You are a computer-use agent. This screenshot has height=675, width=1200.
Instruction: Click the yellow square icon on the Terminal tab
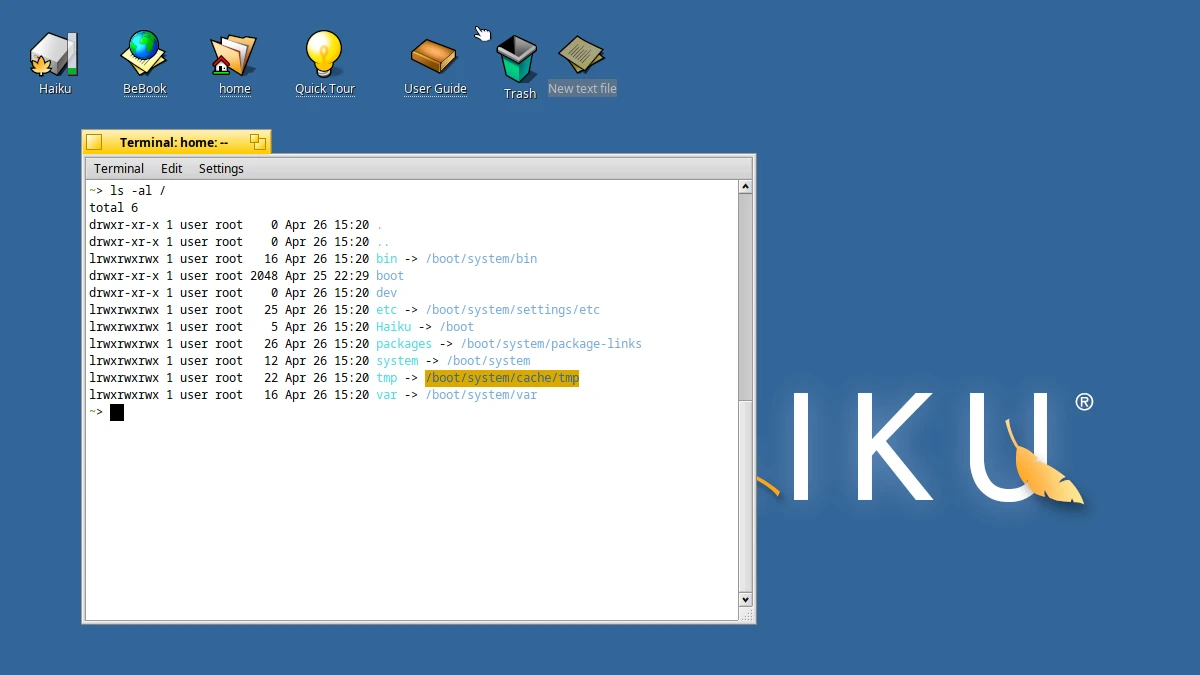[94, 141]
